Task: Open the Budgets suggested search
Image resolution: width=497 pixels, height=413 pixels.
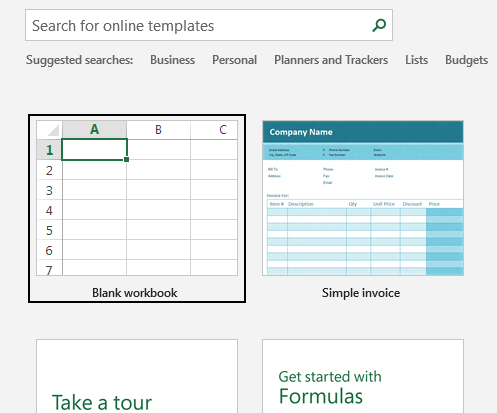Action: [466, 60]
